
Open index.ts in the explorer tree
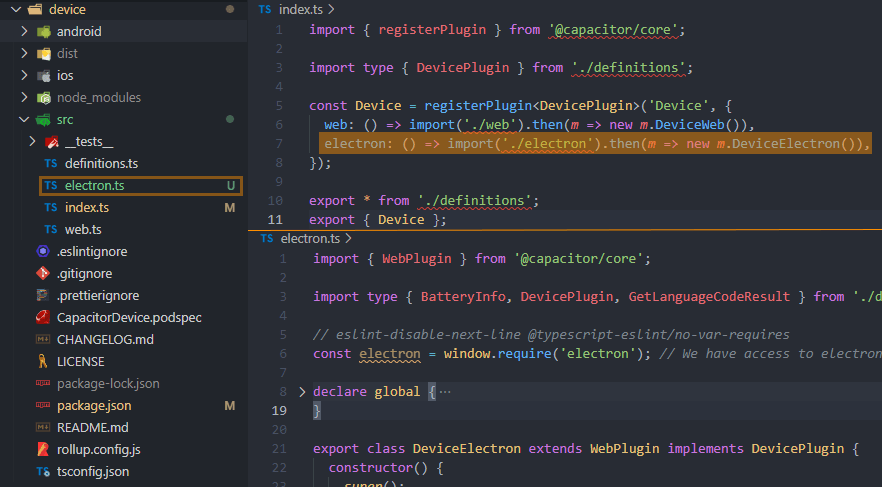(x=87, y=207)
